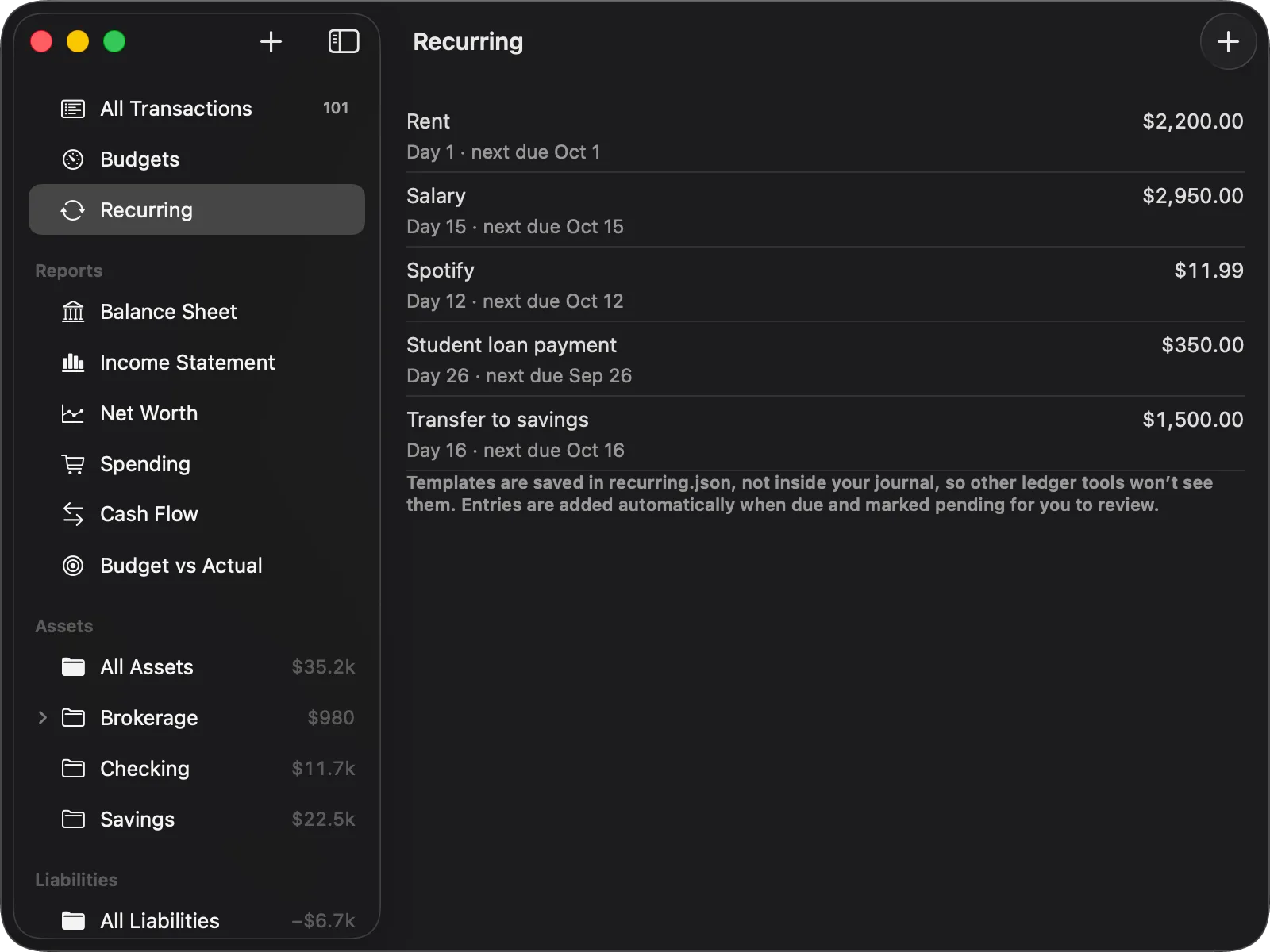The image size is (1270, 952).
Task: Select the Salary recurring entry
Action: [x=825, y=210]
